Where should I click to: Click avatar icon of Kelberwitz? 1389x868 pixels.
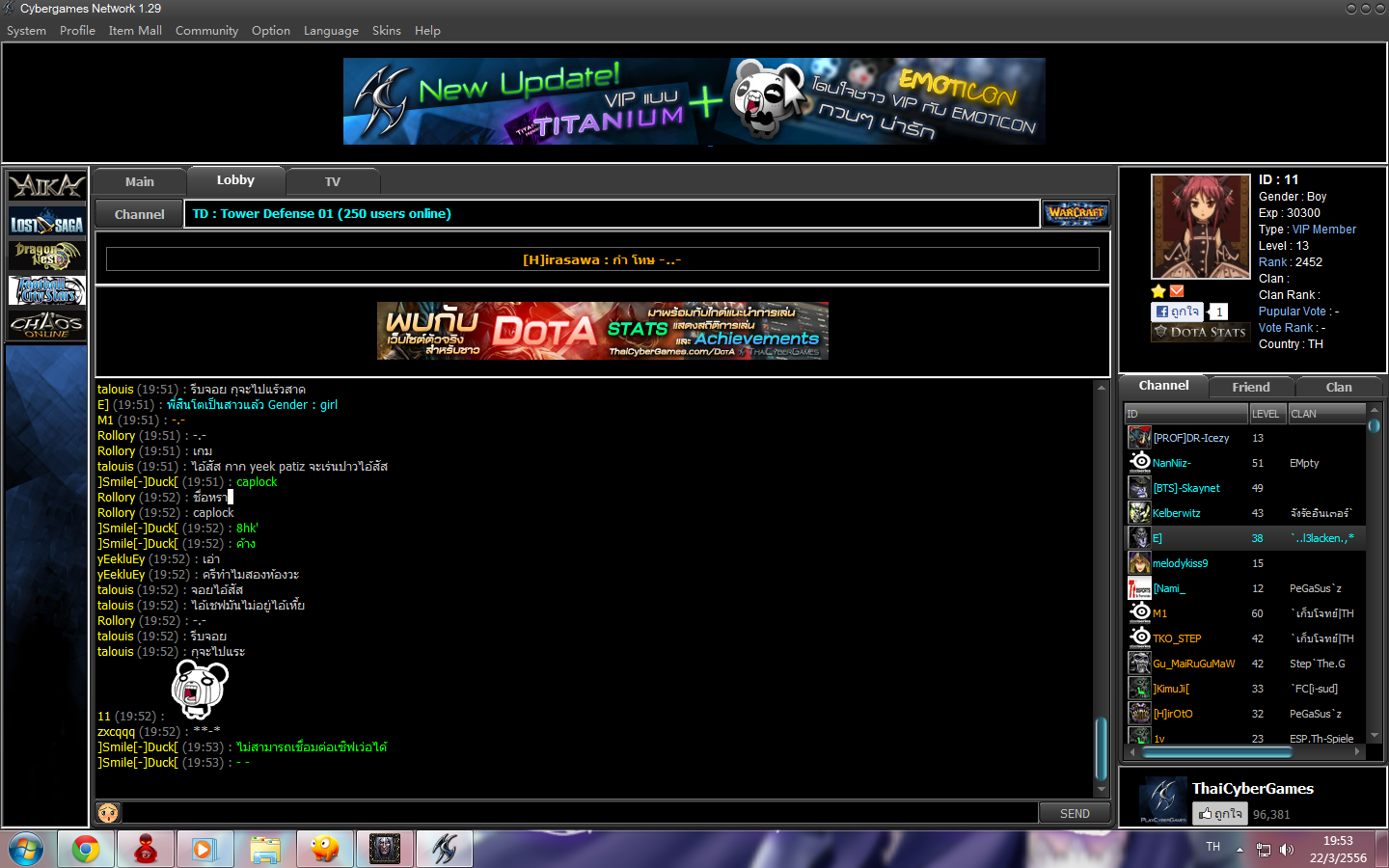(x=1139, y=513)
